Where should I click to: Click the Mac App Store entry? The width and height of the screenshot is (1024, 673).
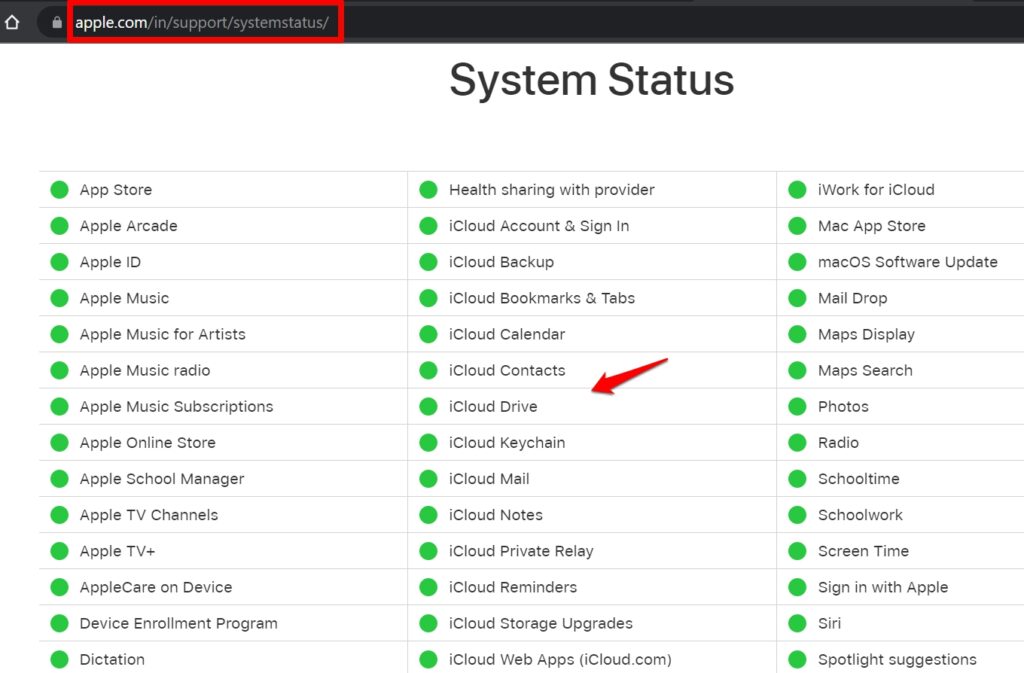[x=871, y=226]
